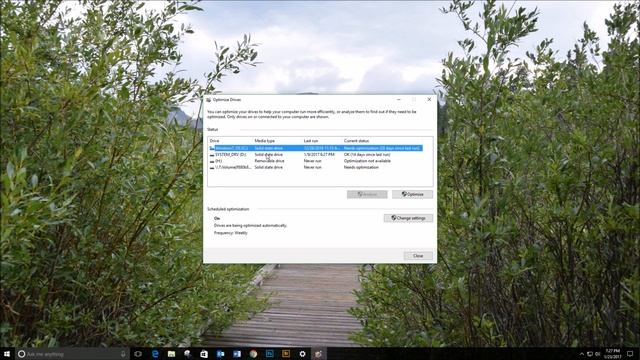The height and width of the screenshot is (360, 640).
Task: Click the Analyze button
Action: 367,194
